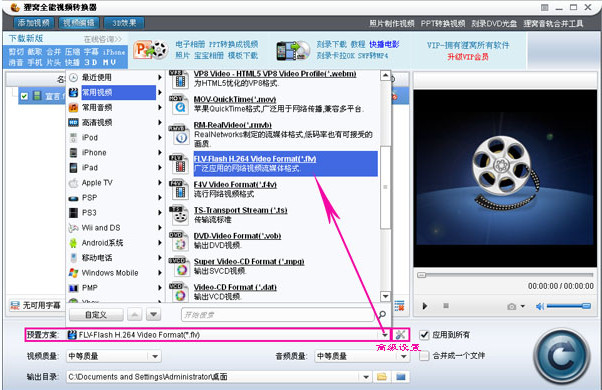Select the FLV format icon
Screen dimensions: 602x390
tap(179, 164)
